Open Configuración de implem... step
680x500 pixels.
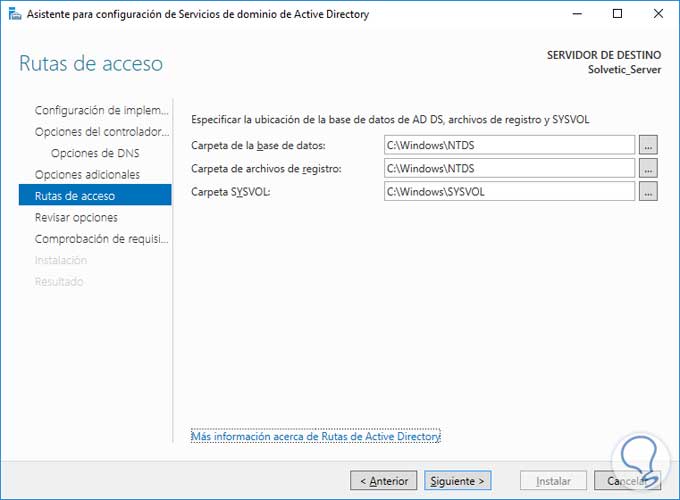point(101,110)
